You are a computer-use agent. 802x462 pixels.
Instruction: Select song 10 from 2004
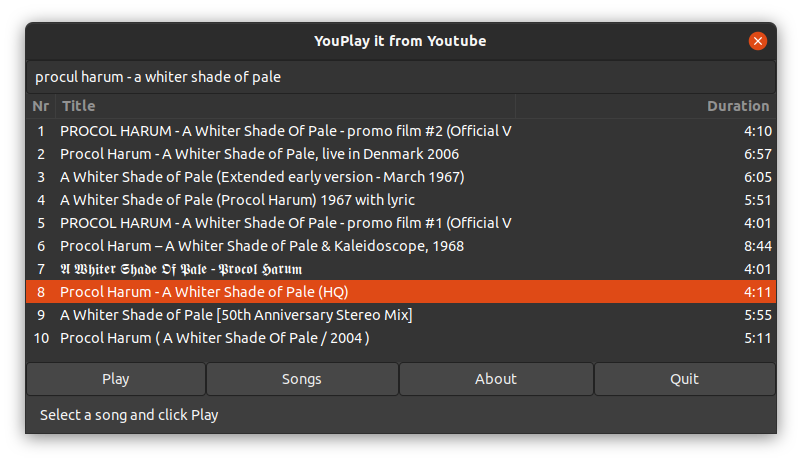point(401,338)
